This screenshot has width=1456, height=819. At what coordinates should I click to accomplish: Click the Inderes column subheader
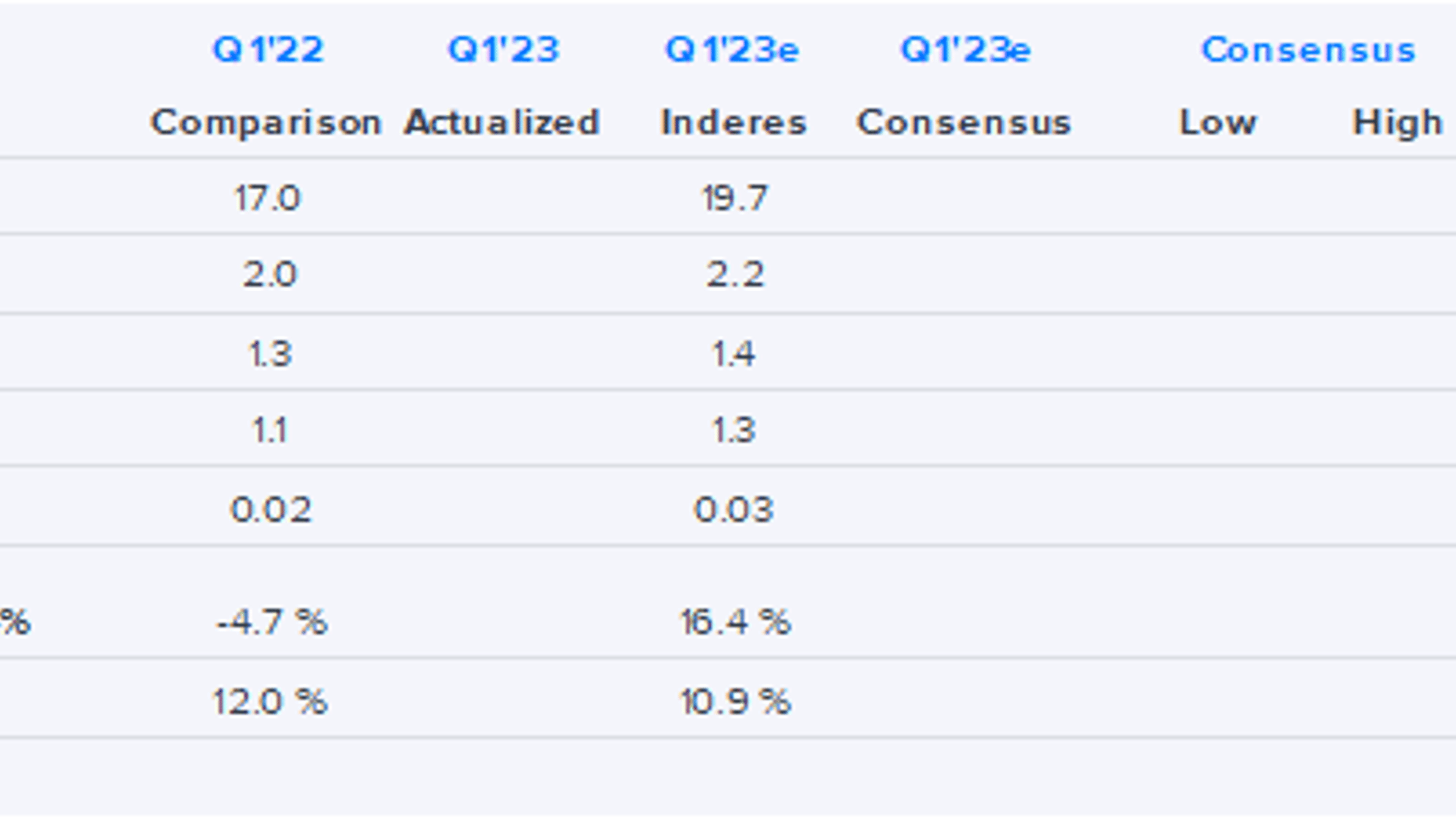[x=734, y=122]
